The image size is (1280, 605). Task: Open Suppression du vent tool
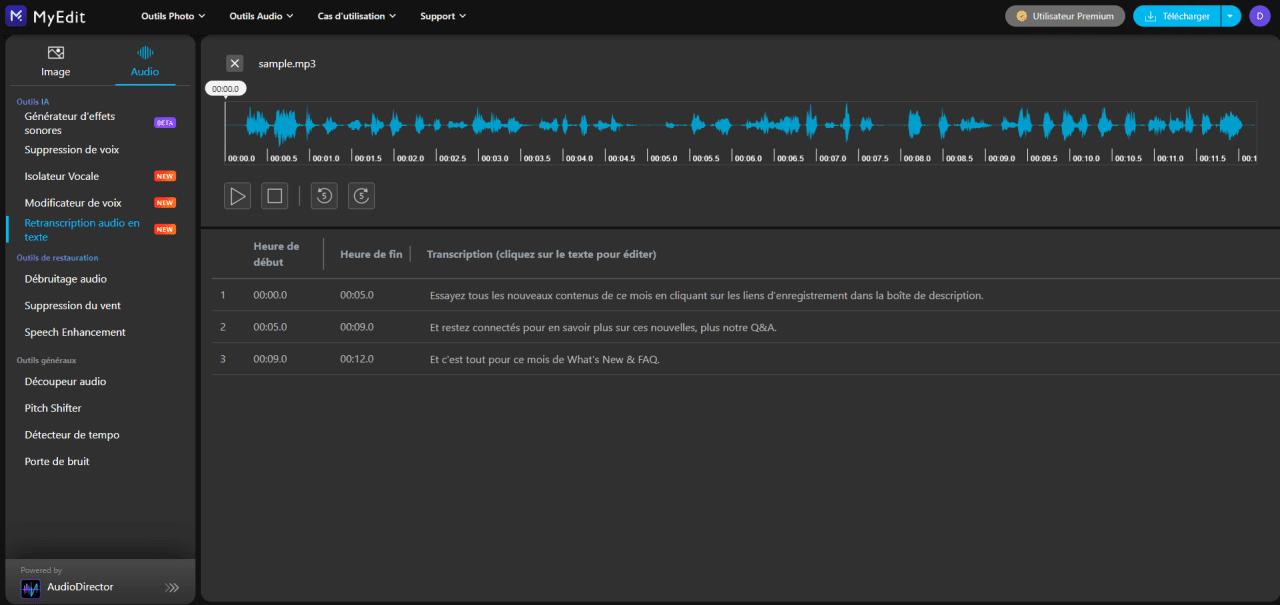73,306
